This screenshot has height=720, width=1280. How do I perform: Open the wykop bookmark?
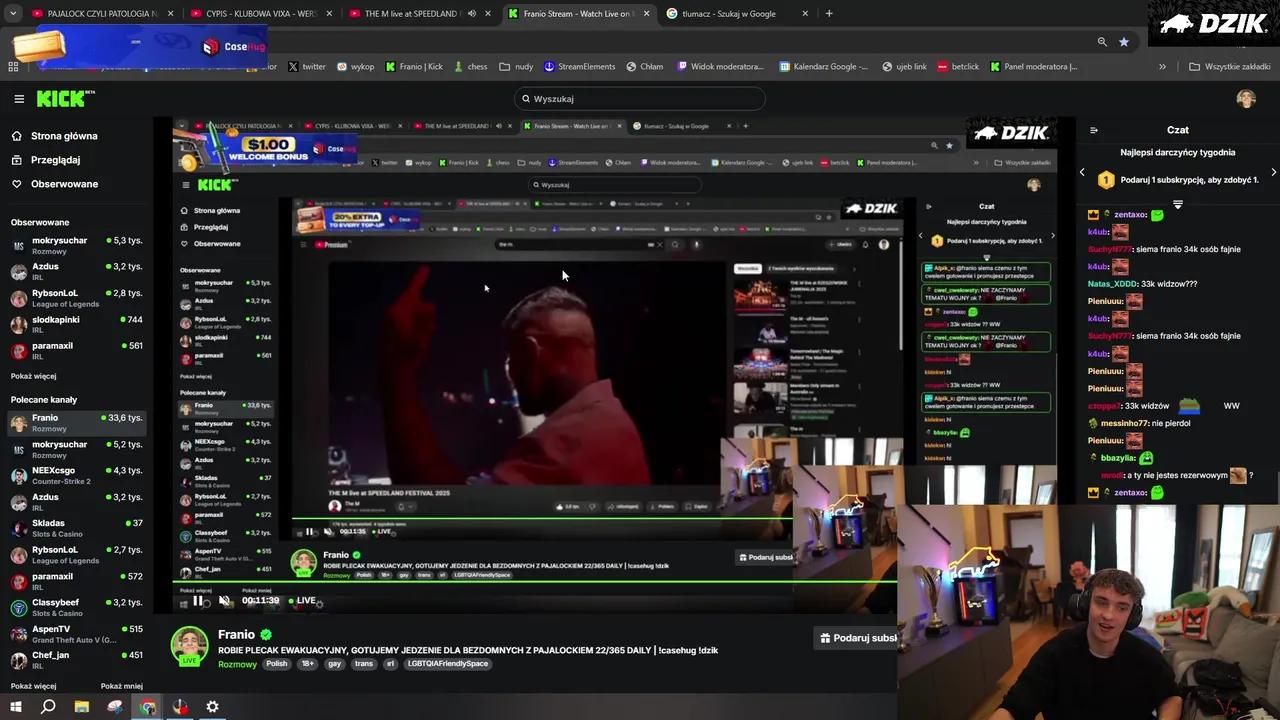pyautogui.click(x=356, y=67)
